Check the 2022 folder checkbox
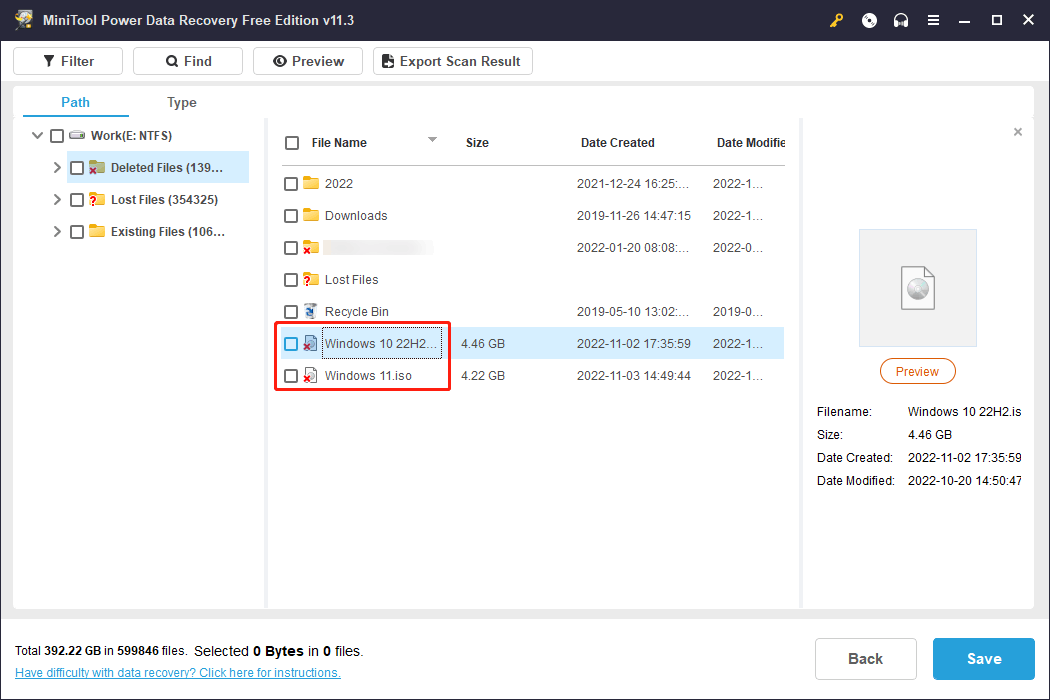Image resolution: width=1050 pixels, height=700 pixels. pyautogui.click(x=291, y=184)
